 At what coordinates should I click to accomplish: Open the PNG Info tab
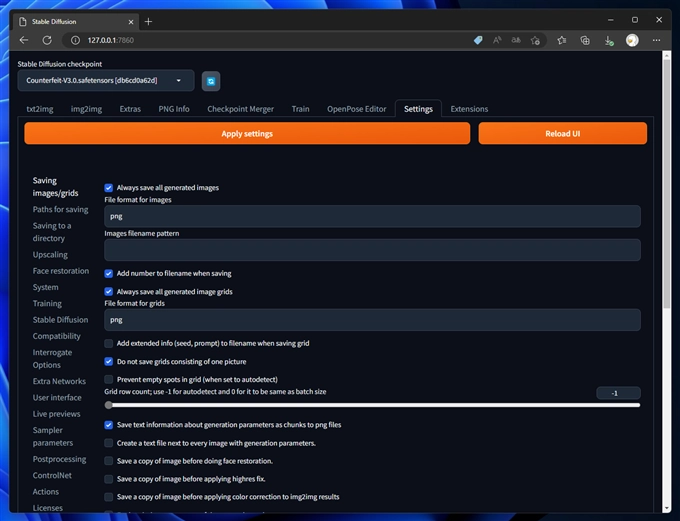click(174, 109)
